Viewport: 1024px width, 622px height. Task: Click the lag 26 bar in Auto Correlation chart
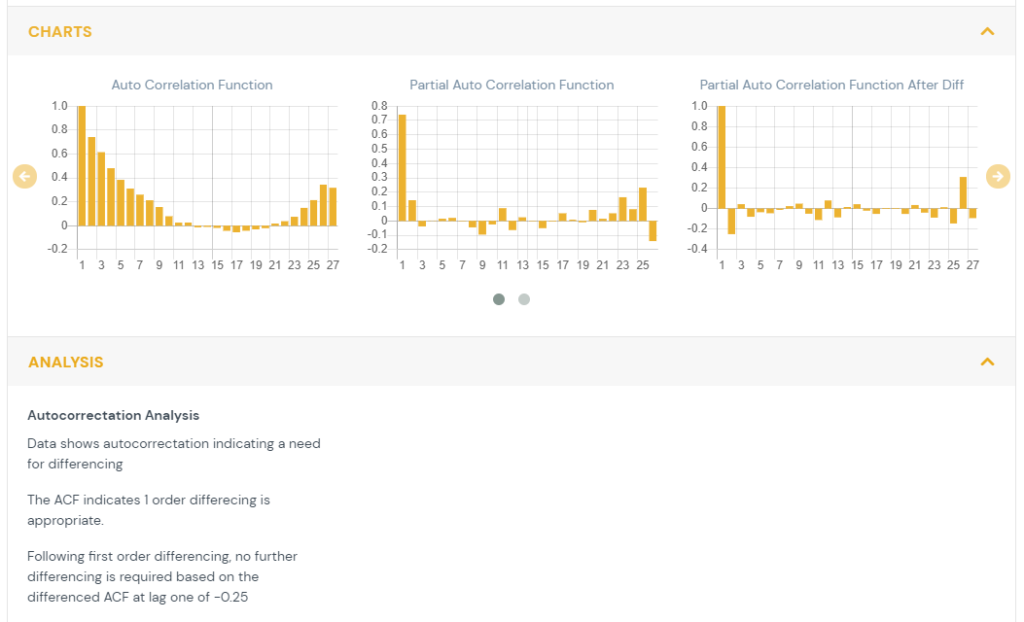(323, 205)
